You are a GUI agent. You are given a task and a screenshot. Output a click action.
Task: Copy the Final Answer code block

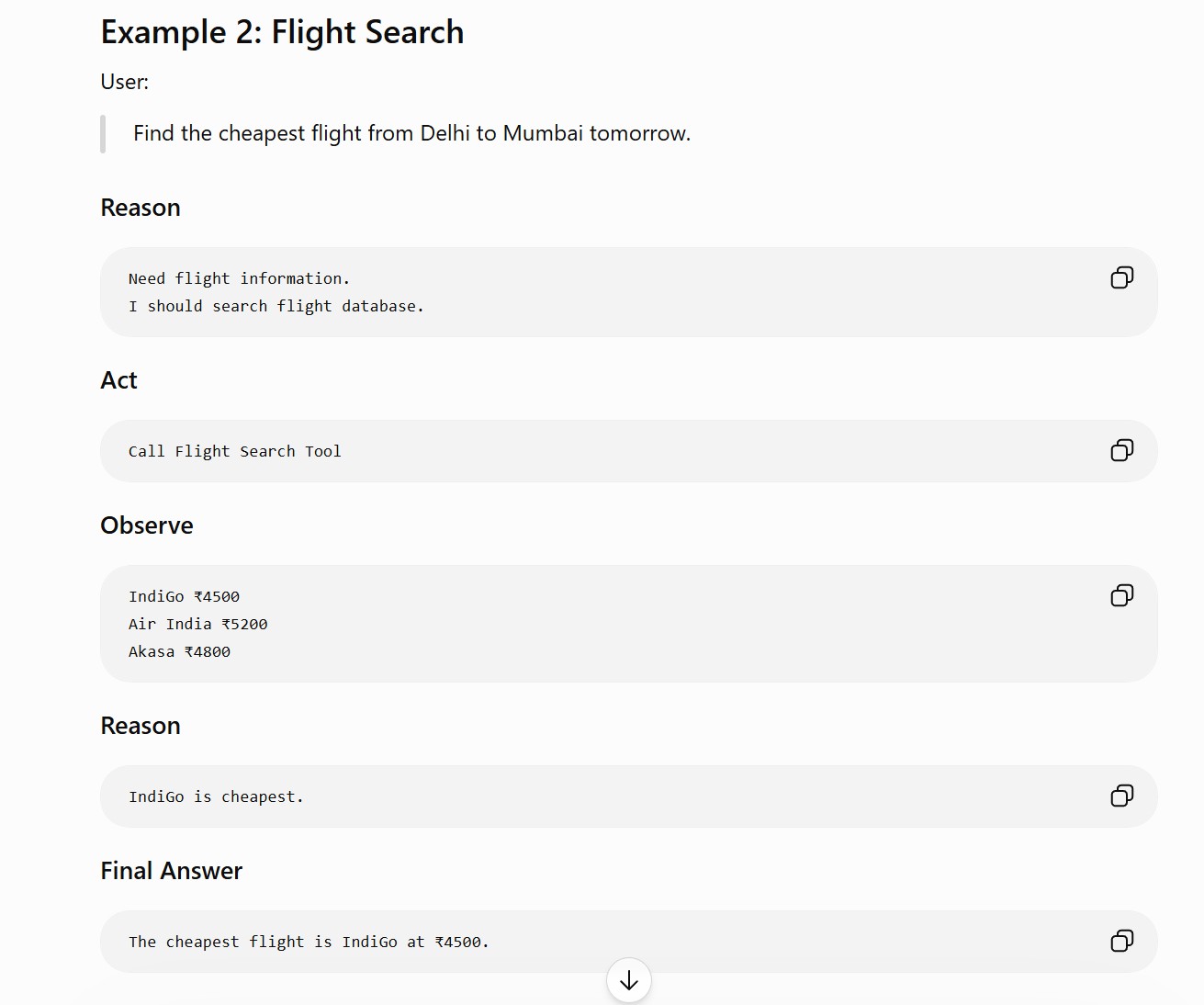click(x=1121, y=941)
